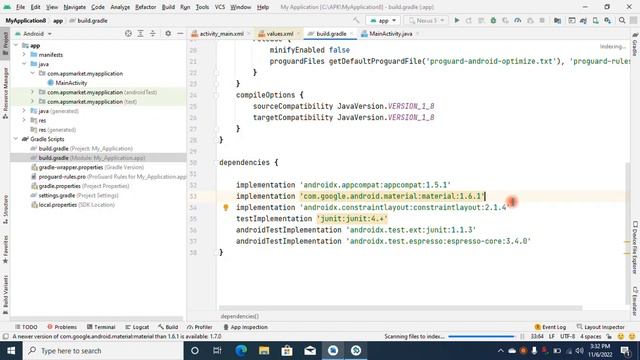
Task: Open the Profile app gauge icon
Action: point(518,20)
